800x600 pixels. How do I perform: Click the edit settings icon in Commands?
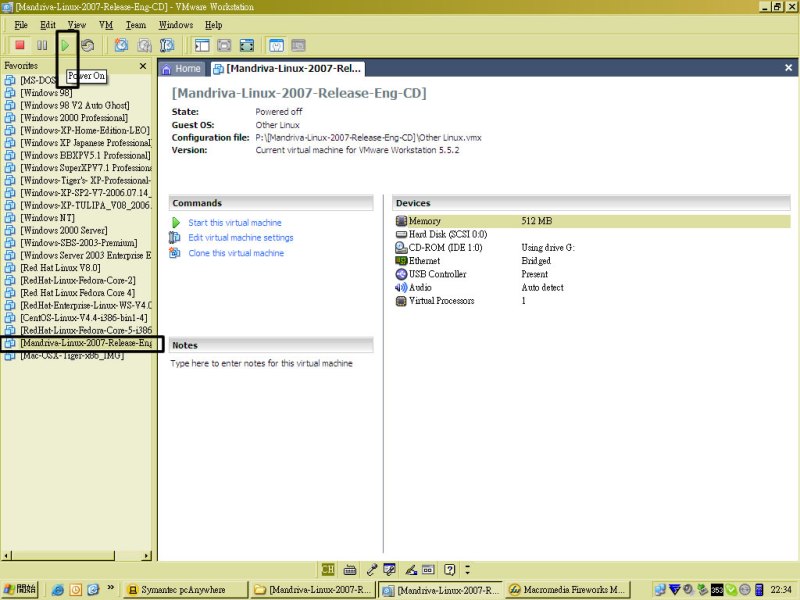click(x=175, y=238)
